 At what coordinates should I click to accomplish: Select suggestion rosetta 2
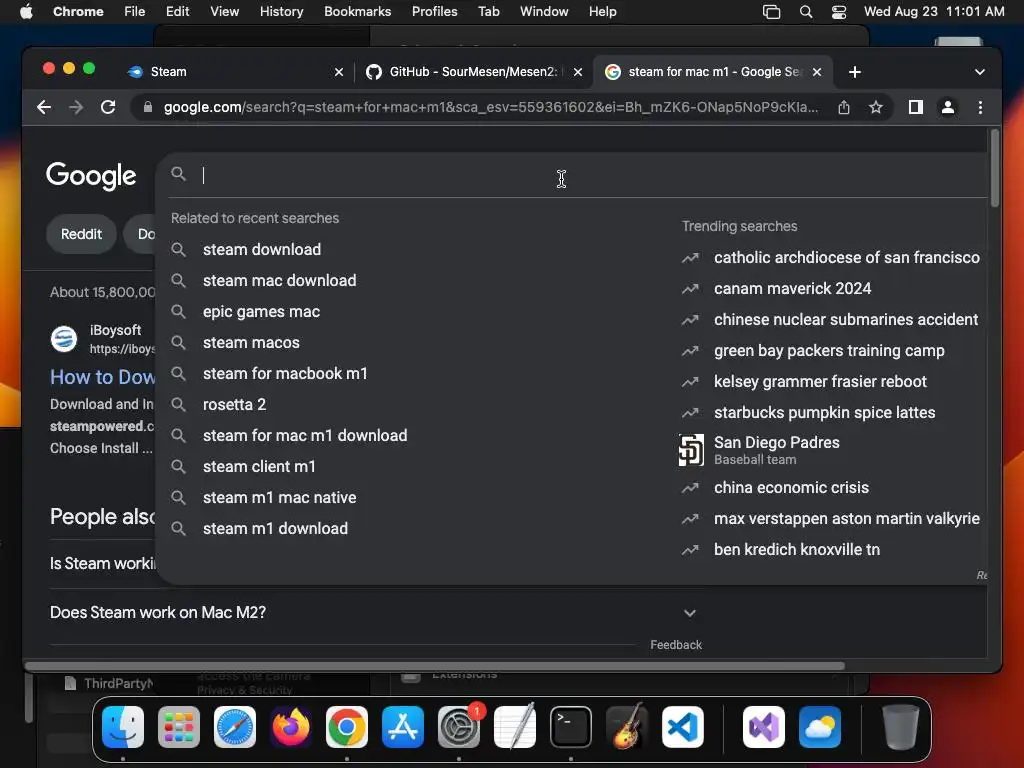234,404
